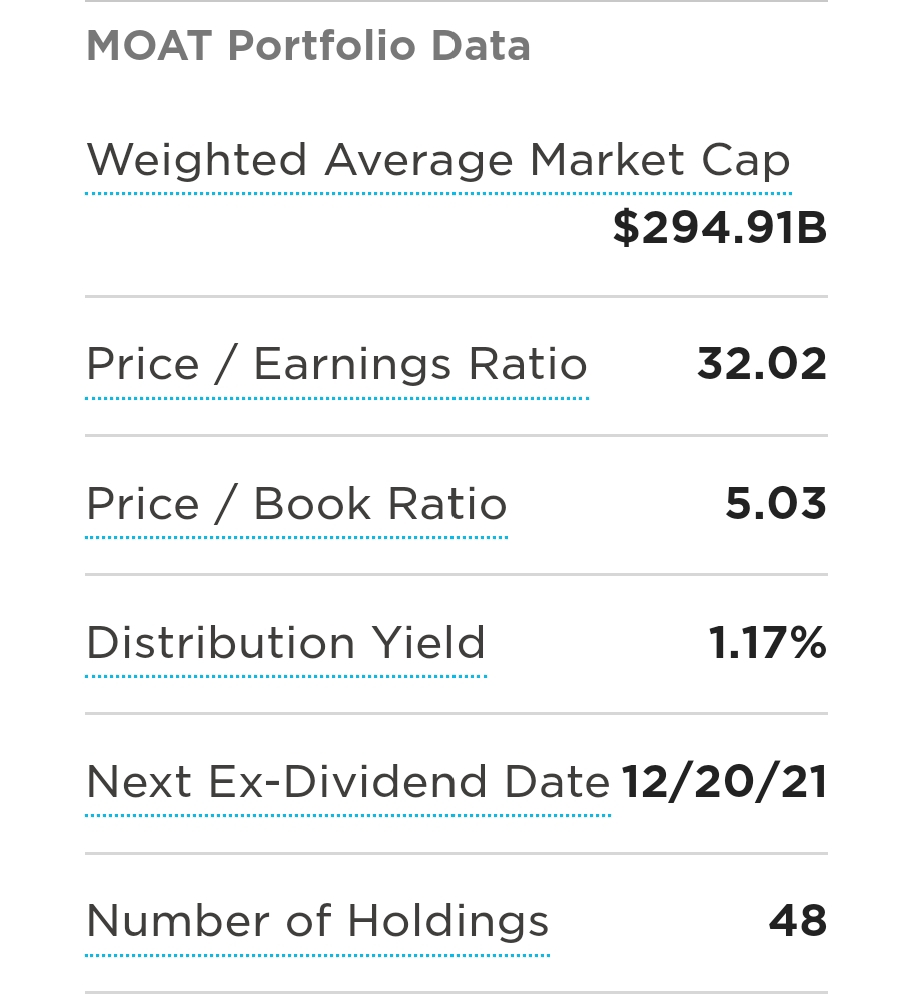
Task: Click the Price / Earnings Ratio label
Action: pyautogui.click(x=337, y=365)
